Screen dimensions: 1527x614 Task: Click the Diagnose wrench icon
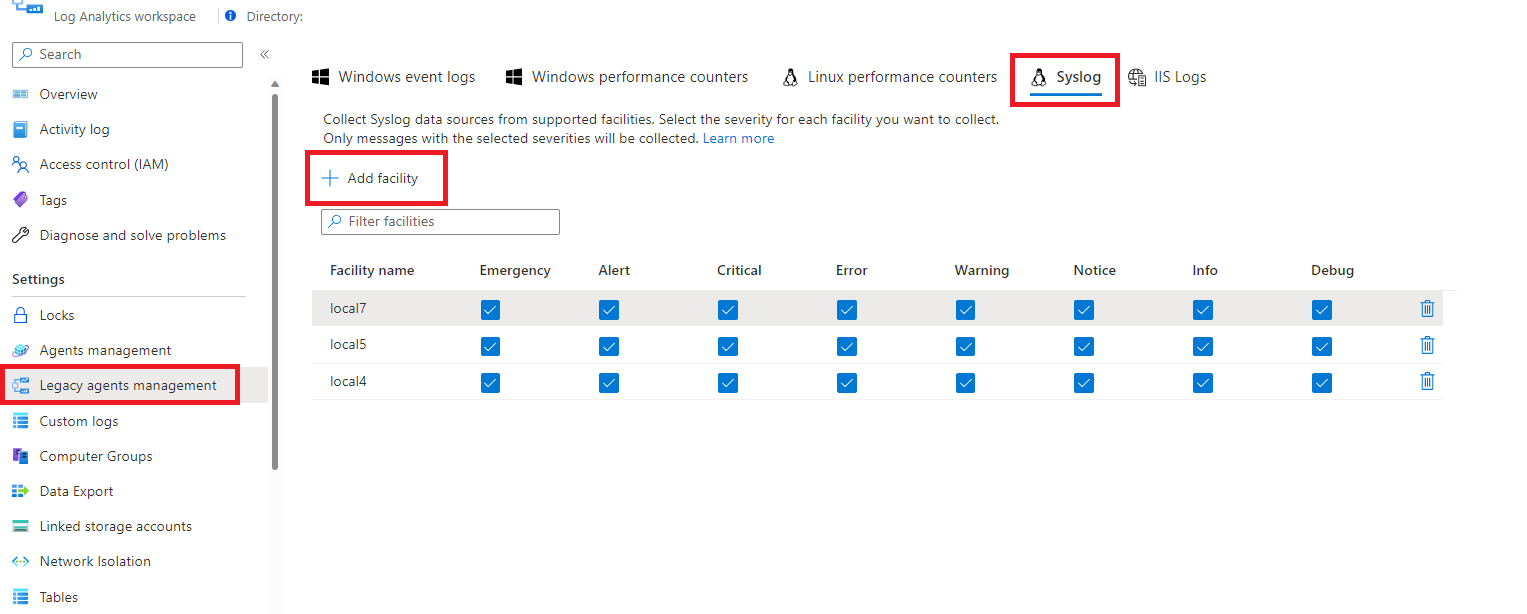pos(20,235)
